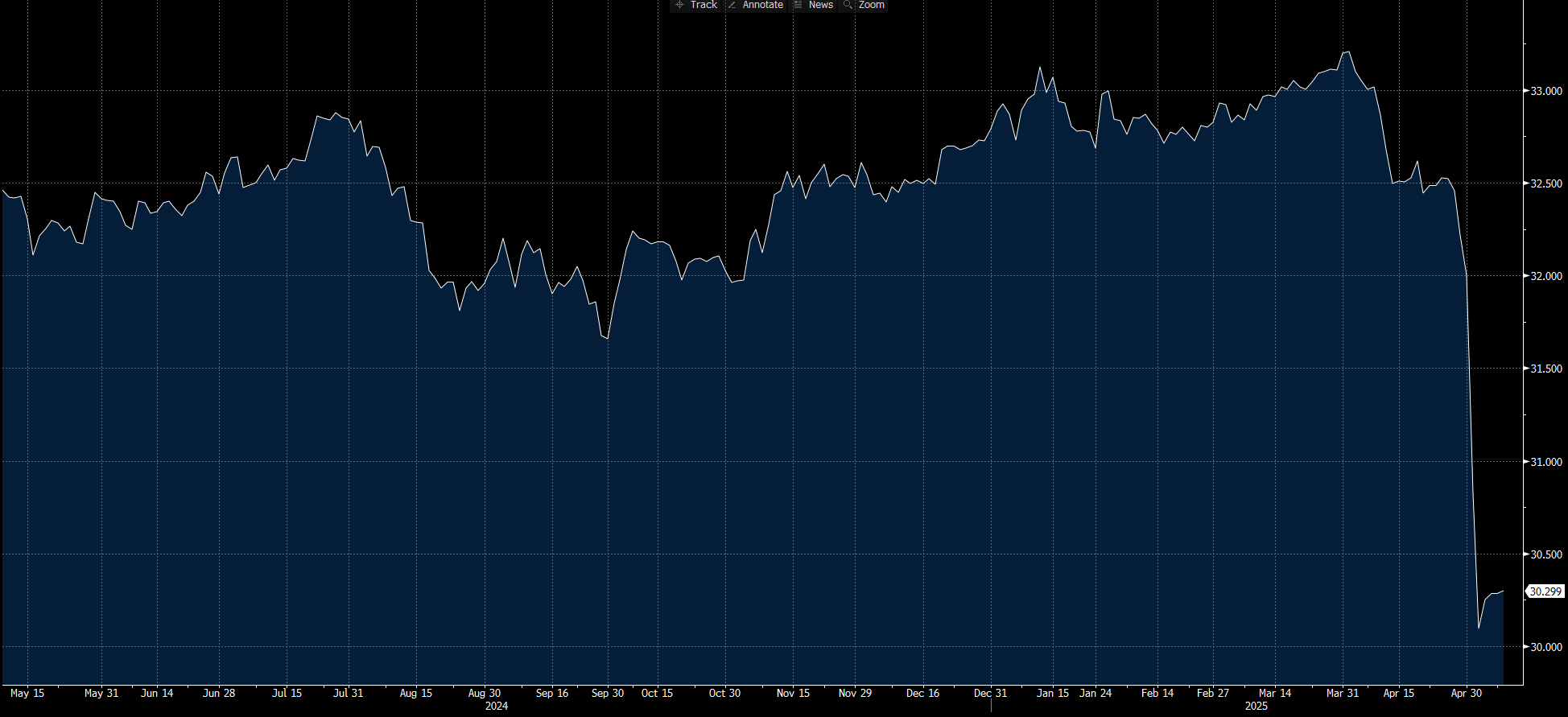Screen dimensions: 1568x717
Task: Click the 2024 year label
Action: (497, 706)
